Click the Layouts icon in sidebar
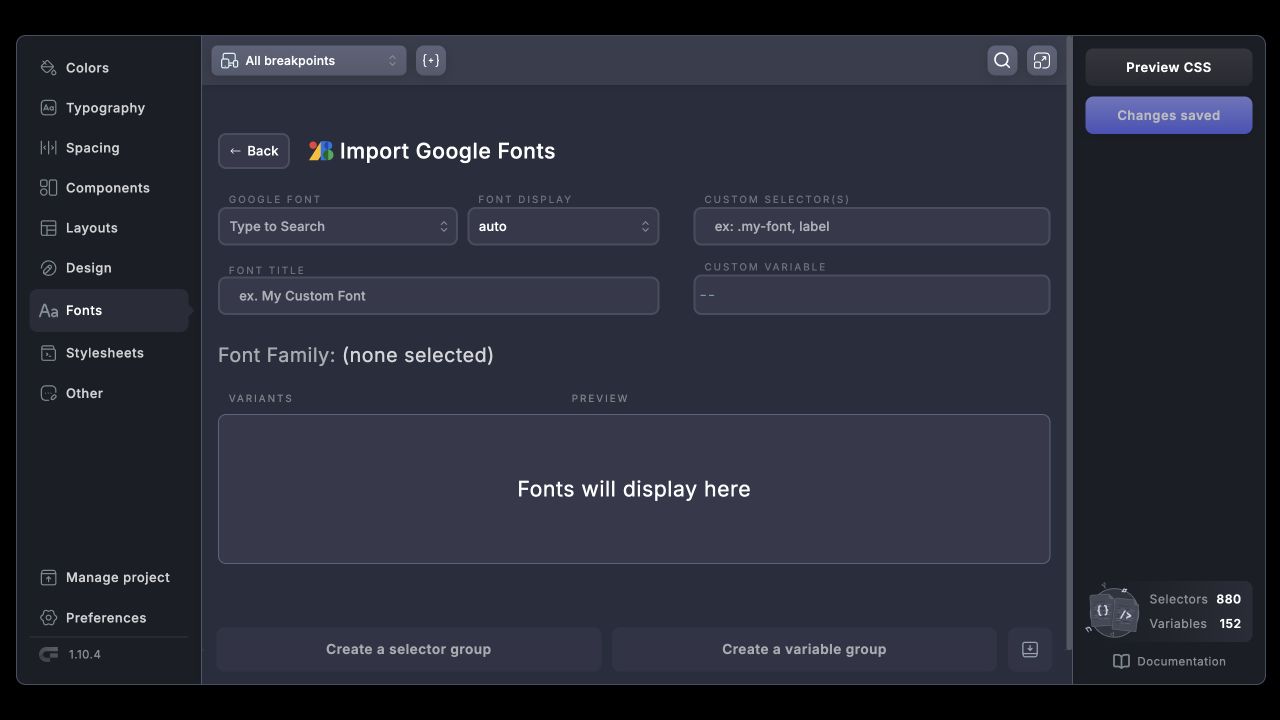Screen dimensions: 1280x720 48,227
